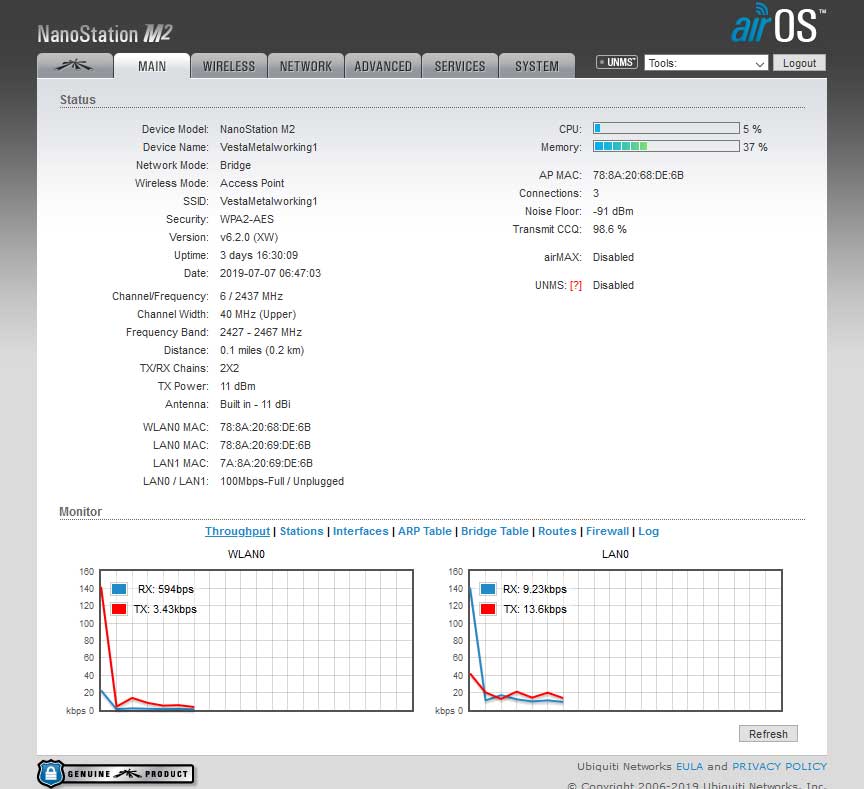
Task: Select the noise floor value -91 dBm
Action: coord(613,211)
